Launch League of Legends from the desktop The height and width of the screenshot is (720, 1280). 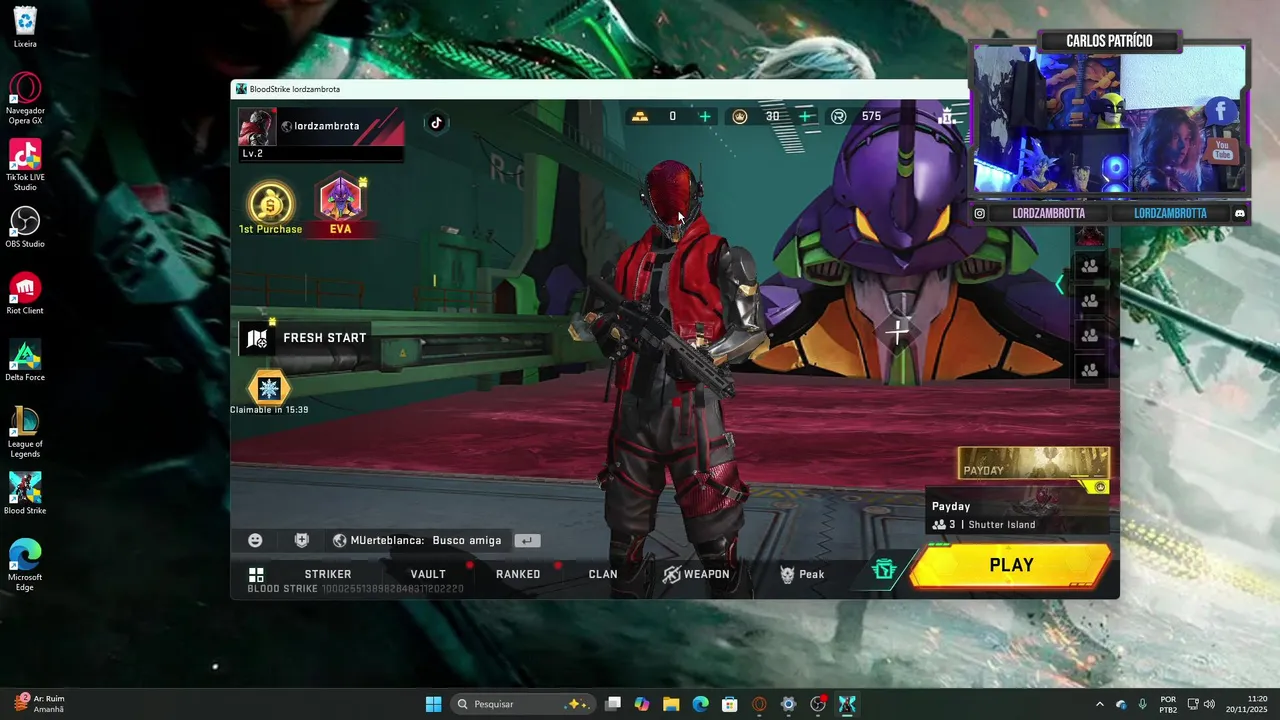[x=25, y=432]
